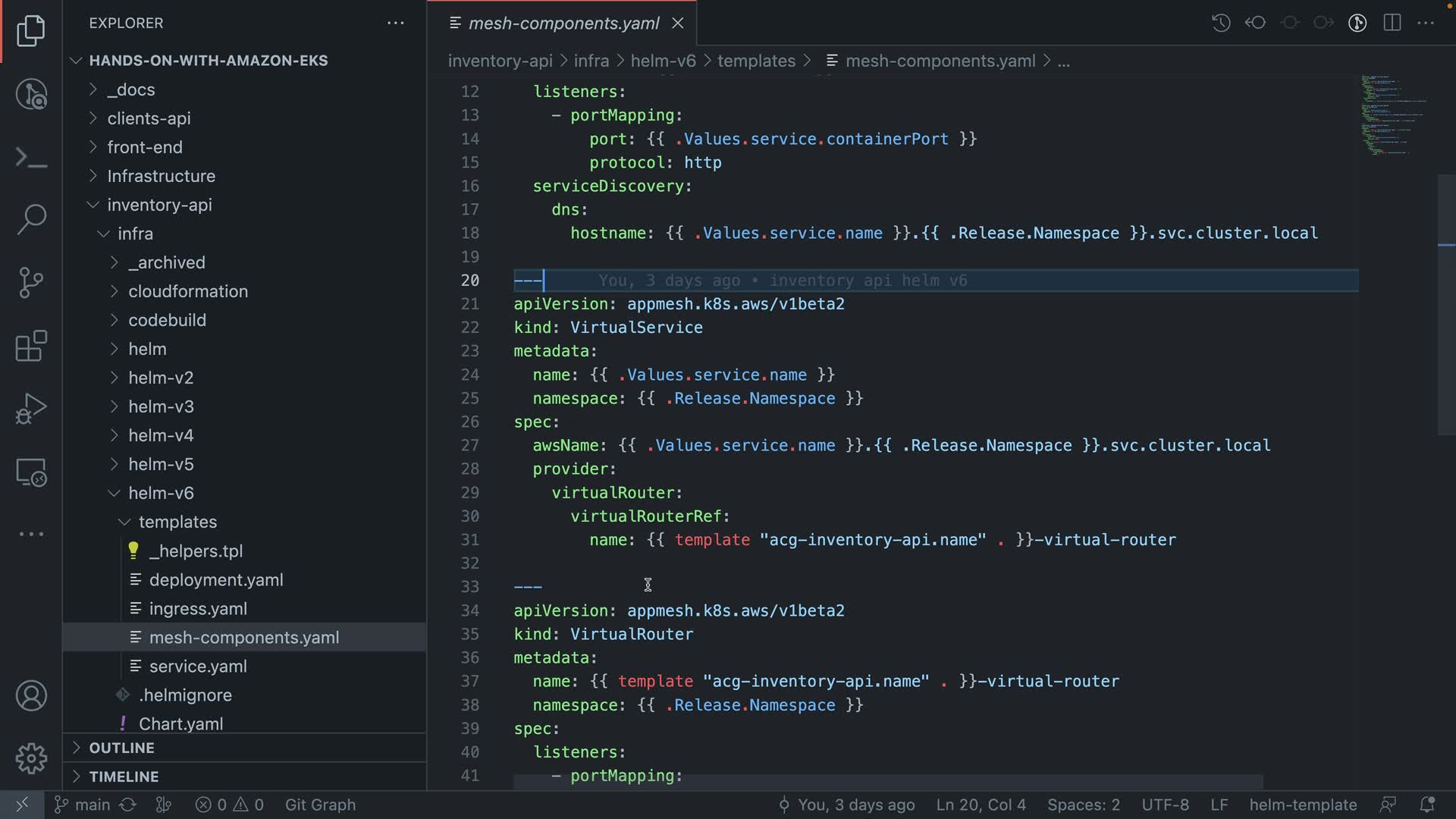The width and height of the screenshot is (1456, 819).
Task: Click the Manage settings gear
Action: point(31,758)
